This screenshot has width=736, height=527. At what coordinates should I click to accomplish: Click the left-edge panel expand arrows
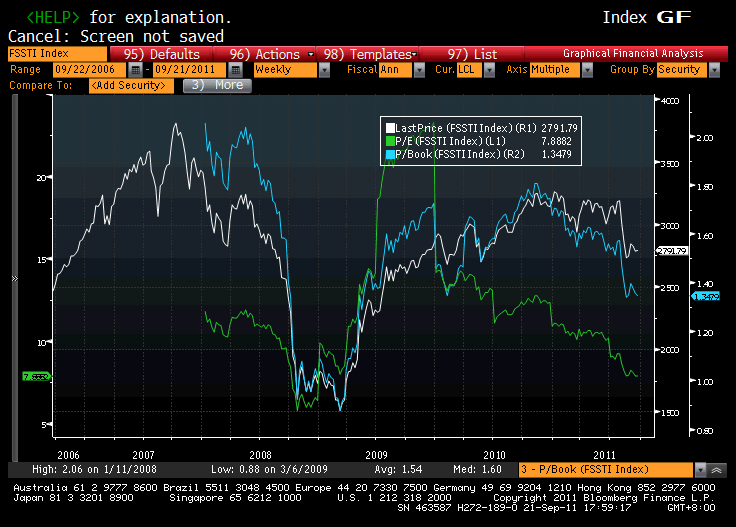tap(14, 280)
